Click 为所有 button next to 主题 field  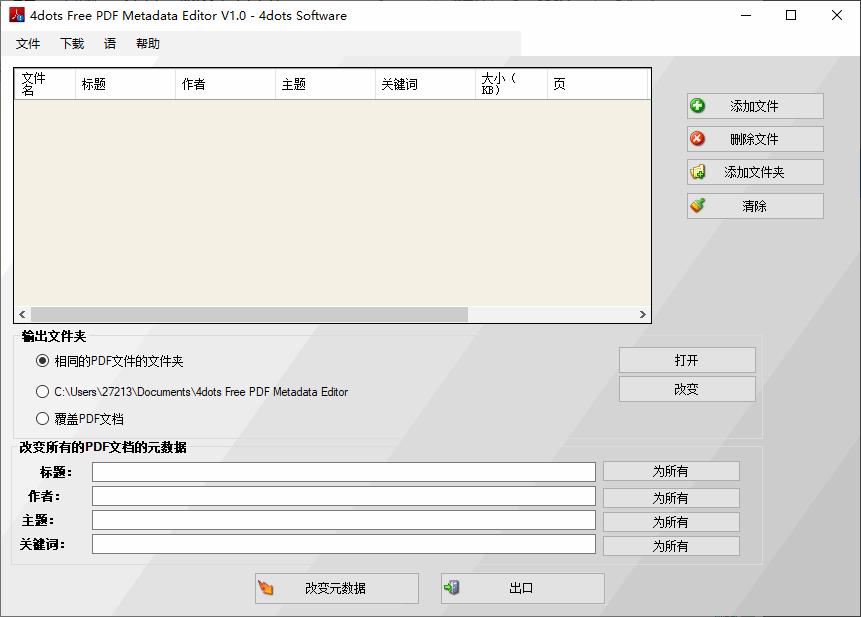pyautogui.click(x=671, y=521)
